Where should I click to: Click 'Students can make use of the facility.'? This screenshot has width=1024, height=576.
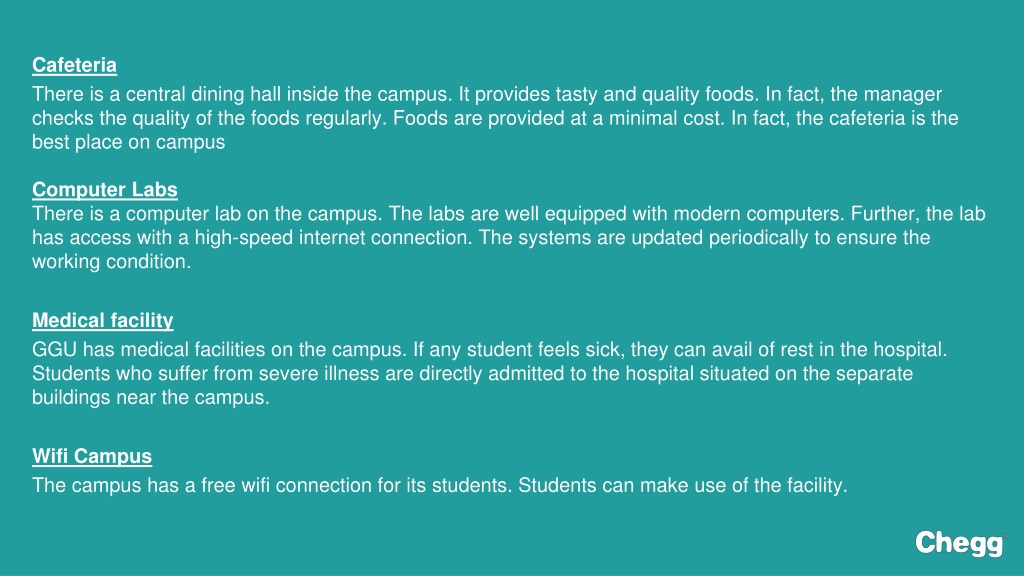(x=682, y=485)
